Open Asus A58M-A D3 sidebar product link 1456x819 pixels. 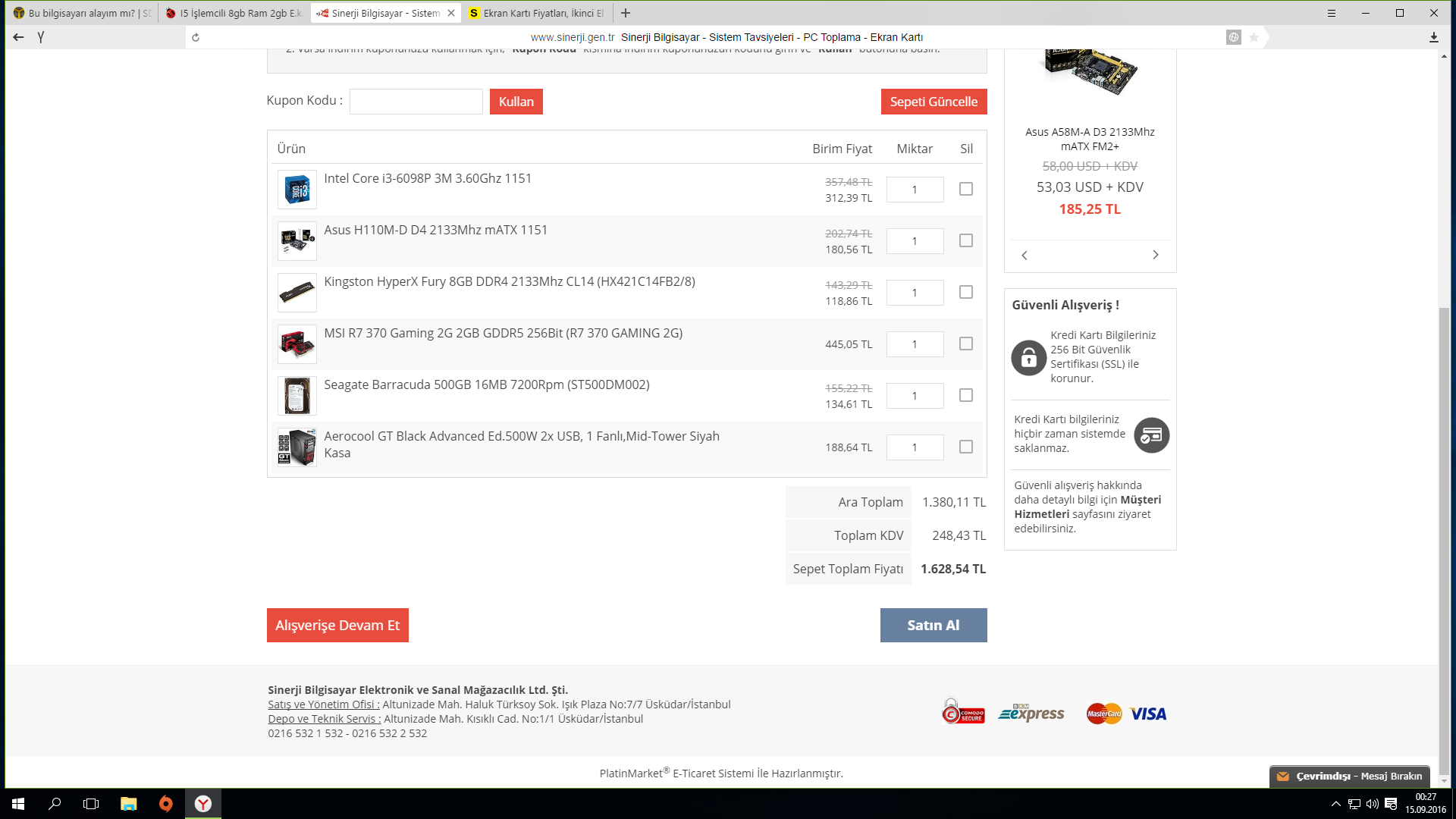(x=1090, y=139)
